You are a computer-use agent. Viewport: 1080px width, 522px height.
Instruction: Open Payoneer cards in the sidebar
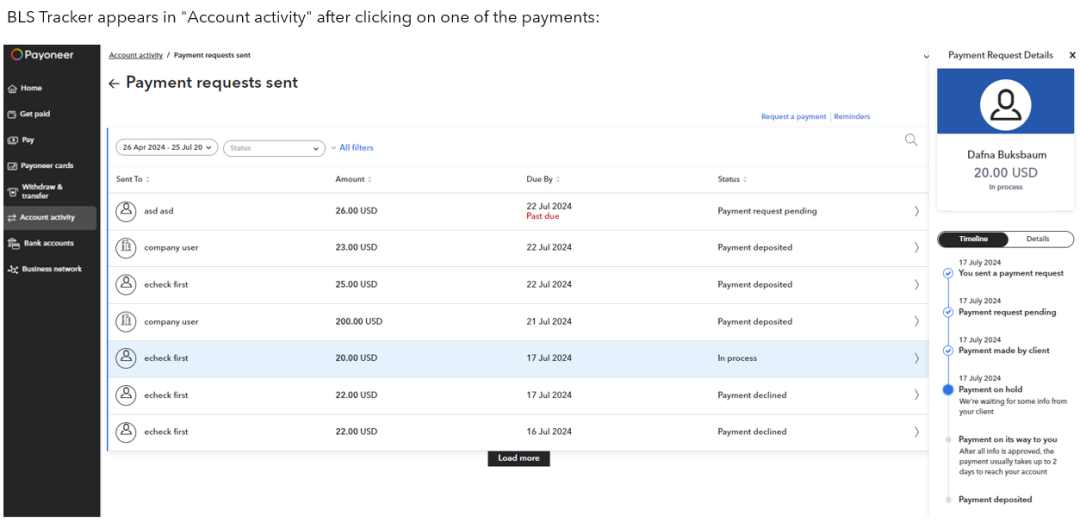click(x=46, y=166)
